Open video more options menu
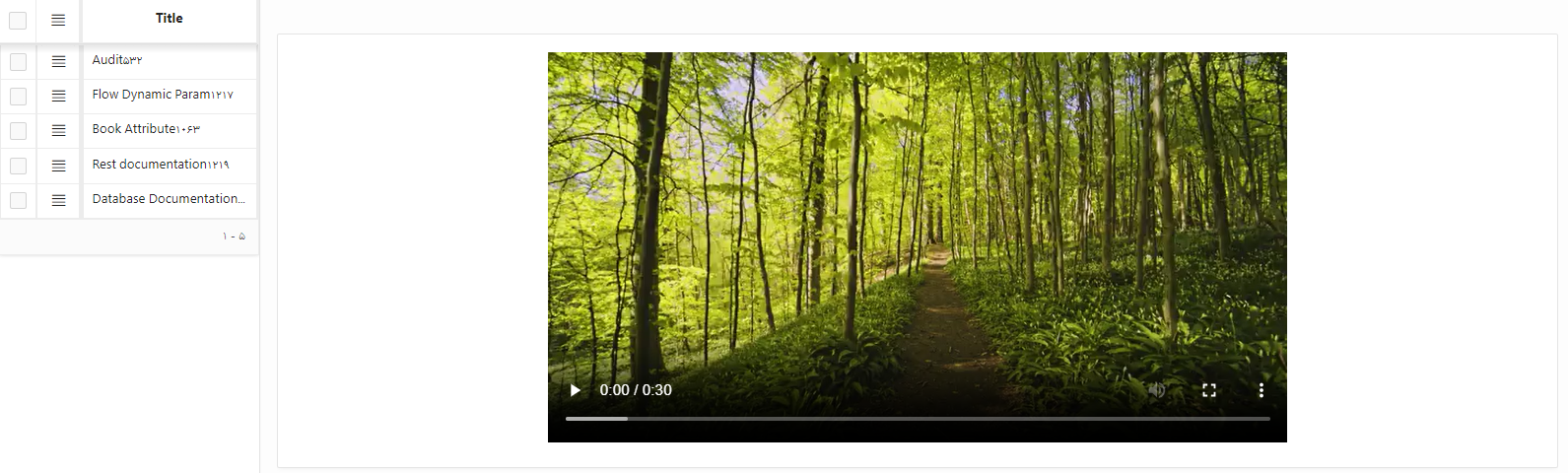The image size is (1568, 473). (1261, 390)
